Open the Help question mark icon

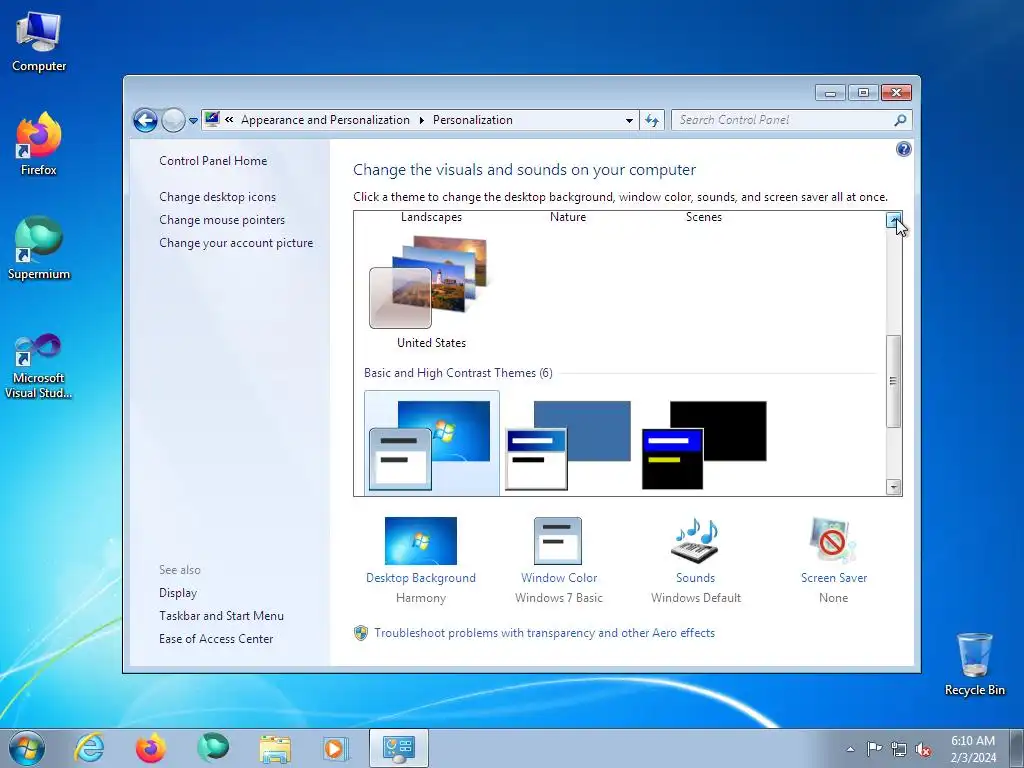point(903,150)
